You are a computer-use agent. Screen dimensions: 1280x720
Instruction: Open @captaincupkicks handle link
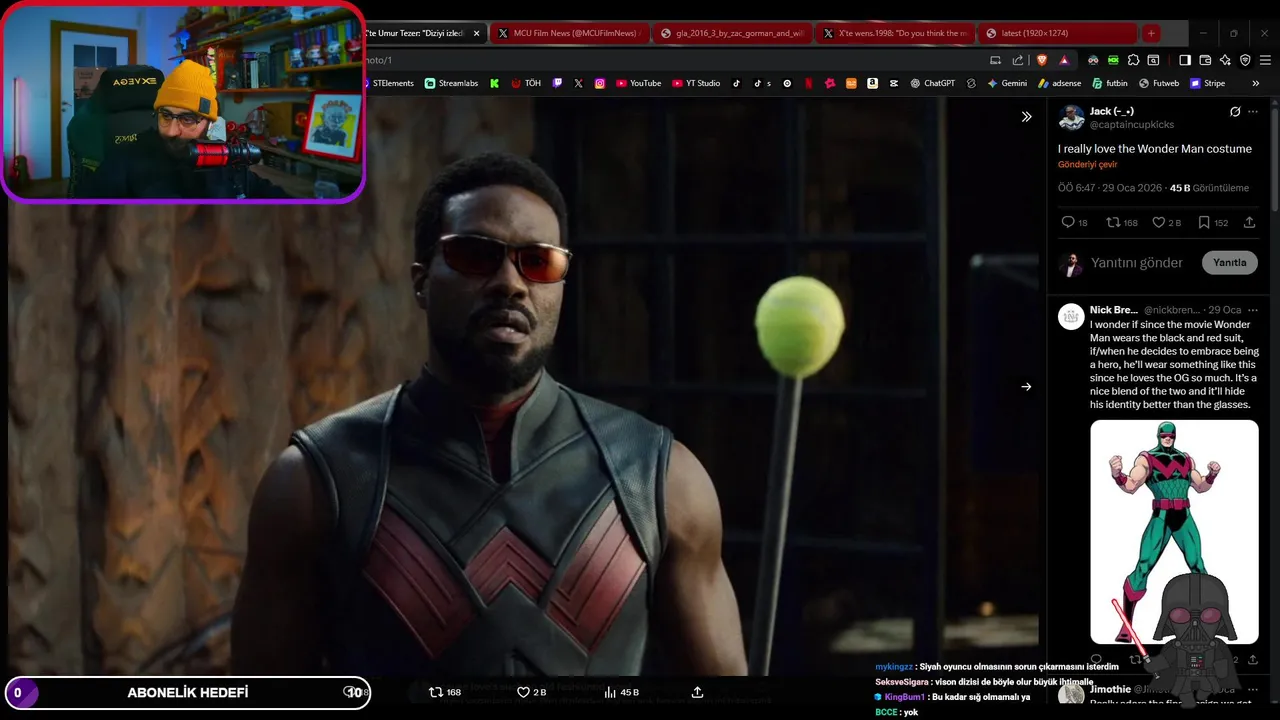(1132, 124)
